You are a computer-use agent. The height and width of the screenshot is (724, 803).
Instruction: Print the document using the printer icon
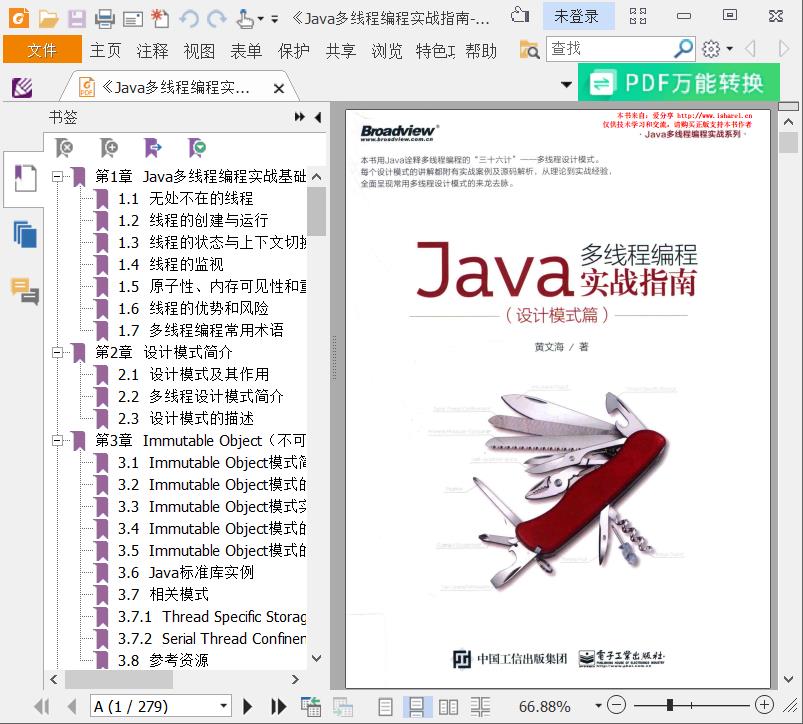click(x=105, y=19)
